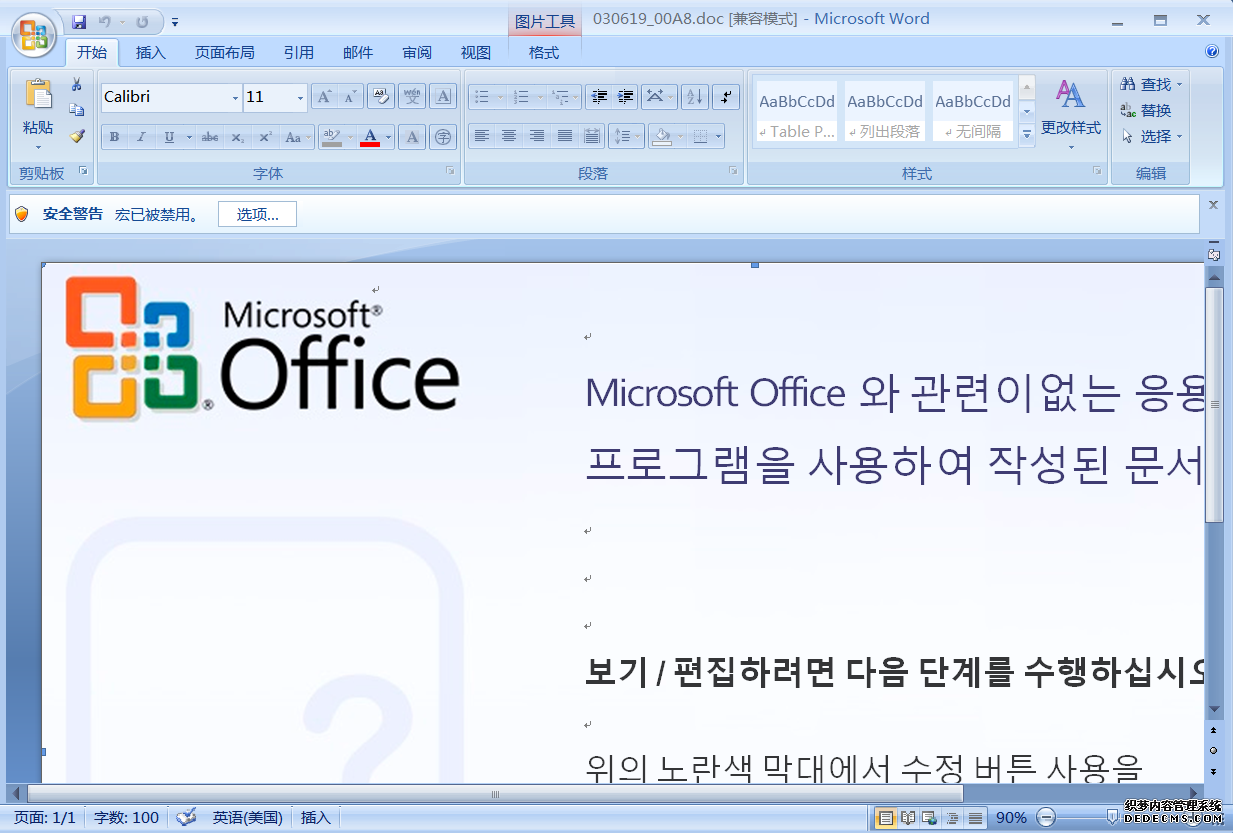Toggle bold formatting
This screenshot has height=833, width=1233.
[115, 137]
